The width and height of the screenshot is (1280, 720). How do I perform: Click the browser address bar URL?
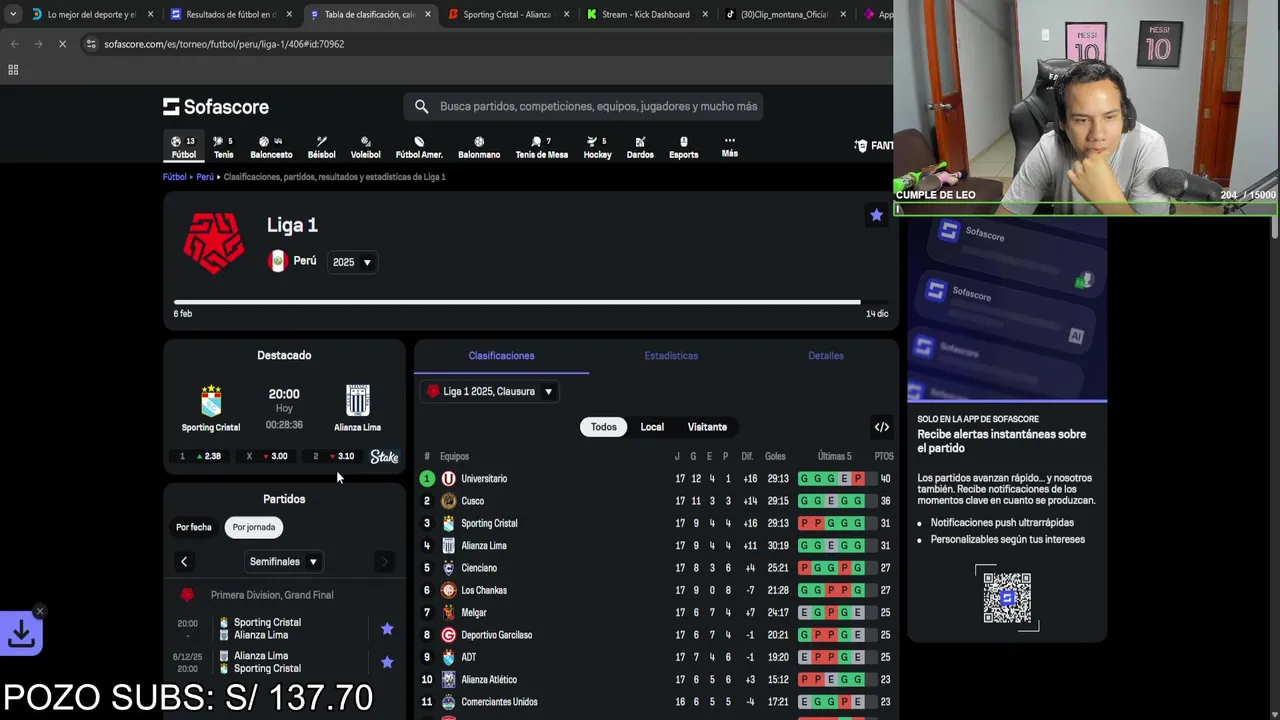tap(224, 44)
